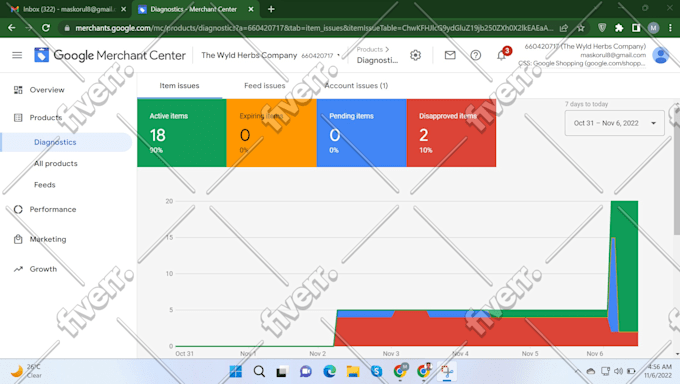Open Overview in the sidebar
This screenshot has height=384, width=680.
[x=47, y=90]
